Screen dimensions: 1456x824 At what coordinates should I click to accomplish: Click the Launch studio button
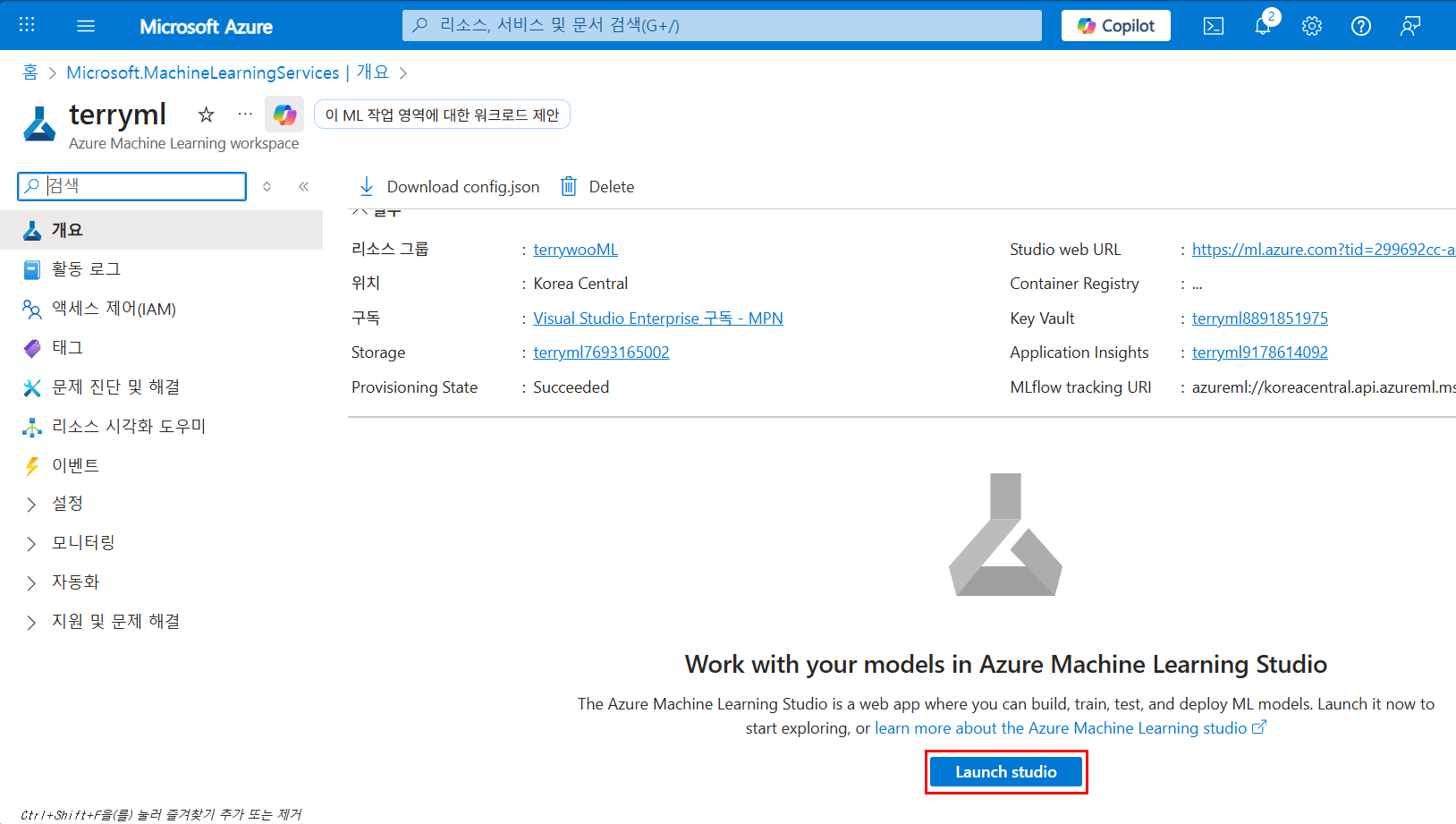[1005, 771]
